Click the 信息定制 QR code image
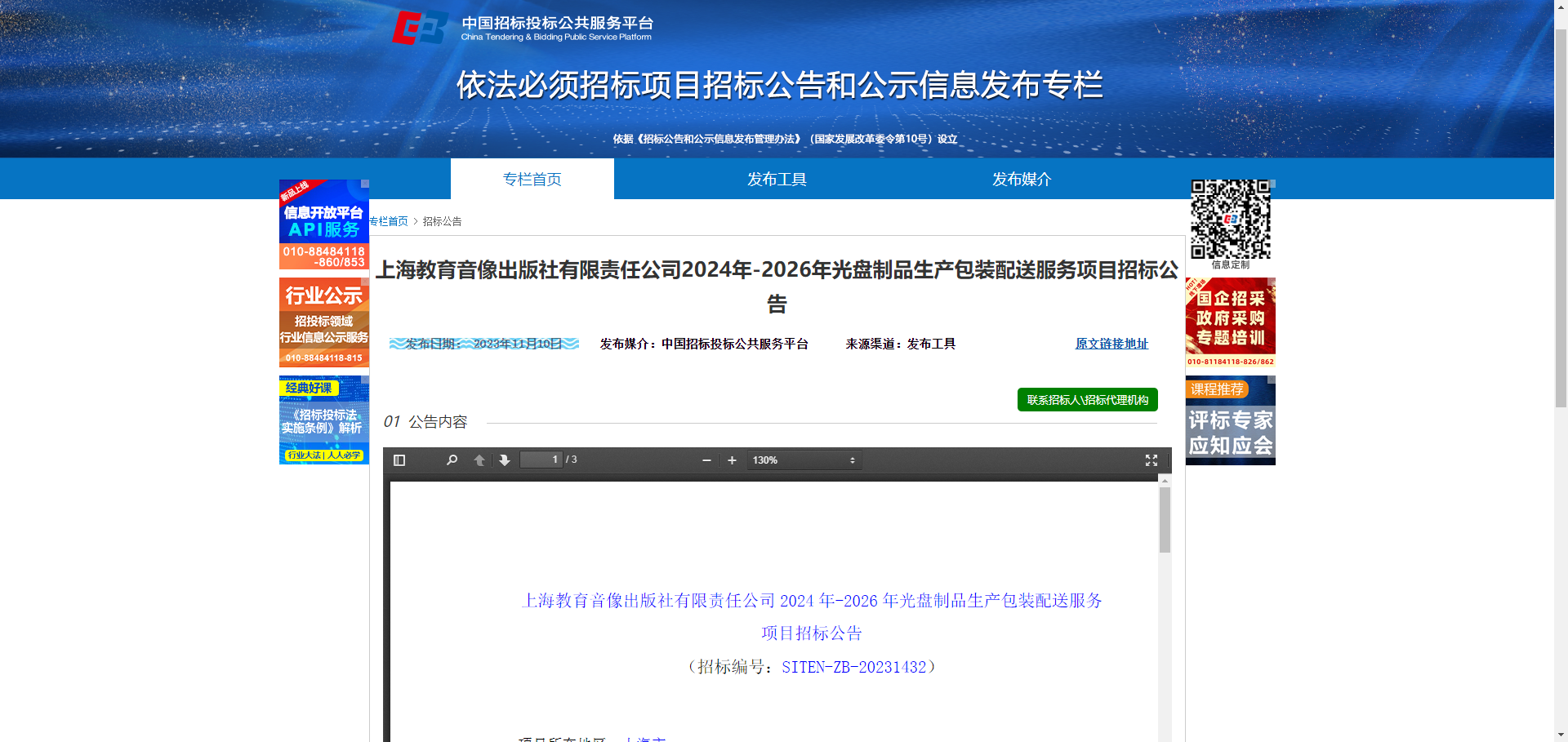1568x742 pixels. pyautogui.click(x=1231, y=220)
